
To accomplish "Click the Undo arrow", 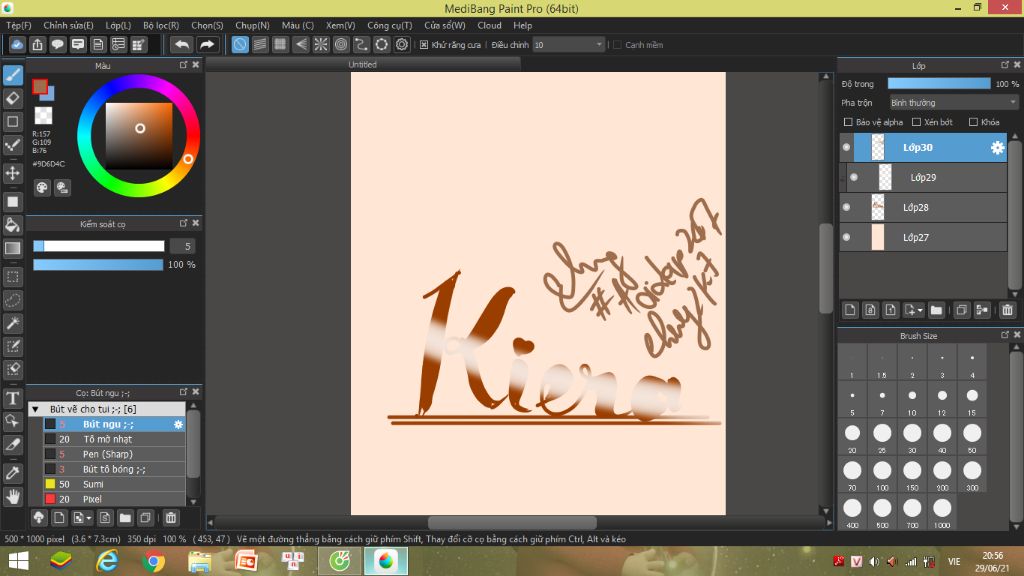I will (182, 44).
